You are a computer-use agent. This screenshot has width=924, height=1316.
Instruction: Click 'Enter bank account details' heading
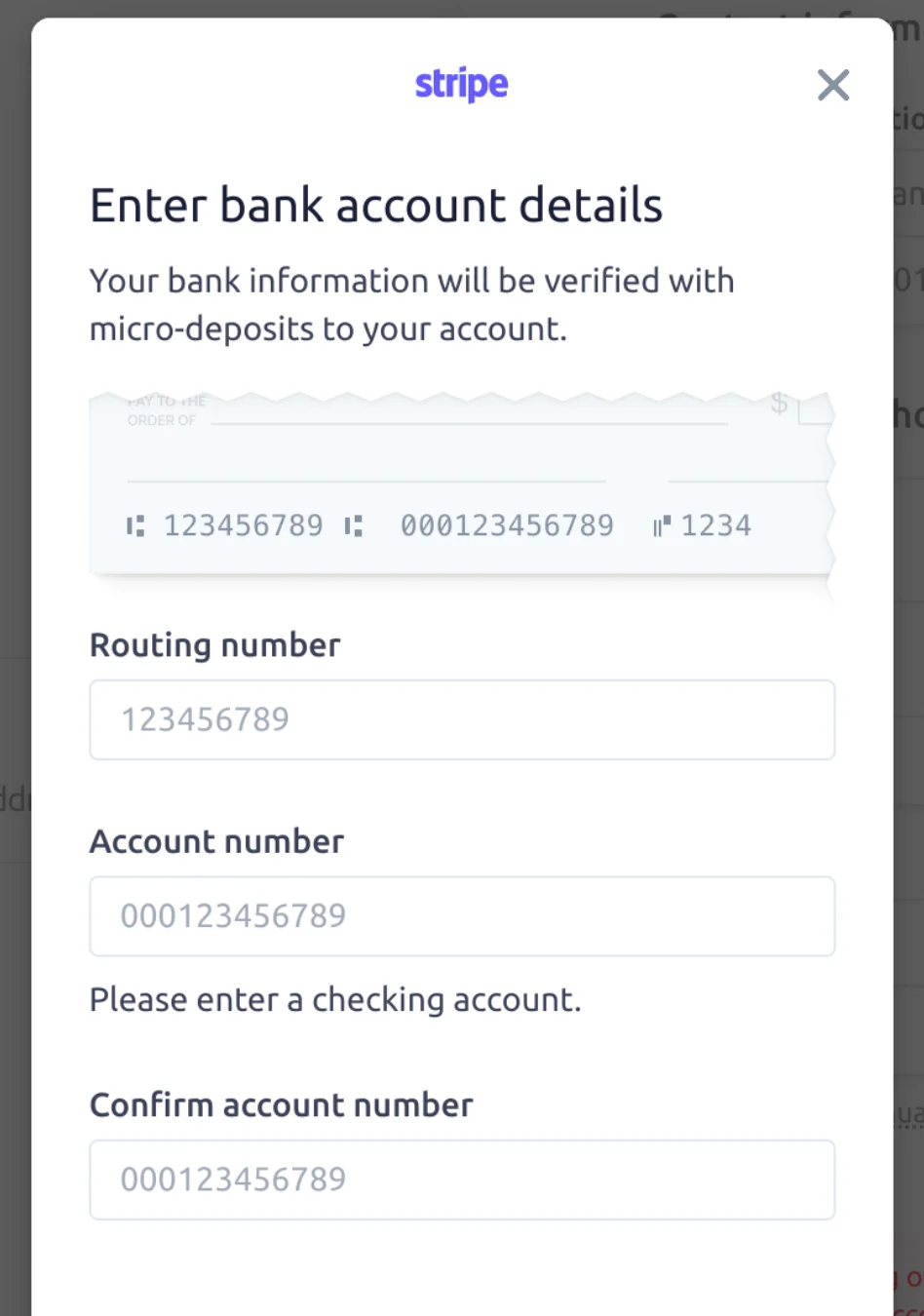coord(376,206)
